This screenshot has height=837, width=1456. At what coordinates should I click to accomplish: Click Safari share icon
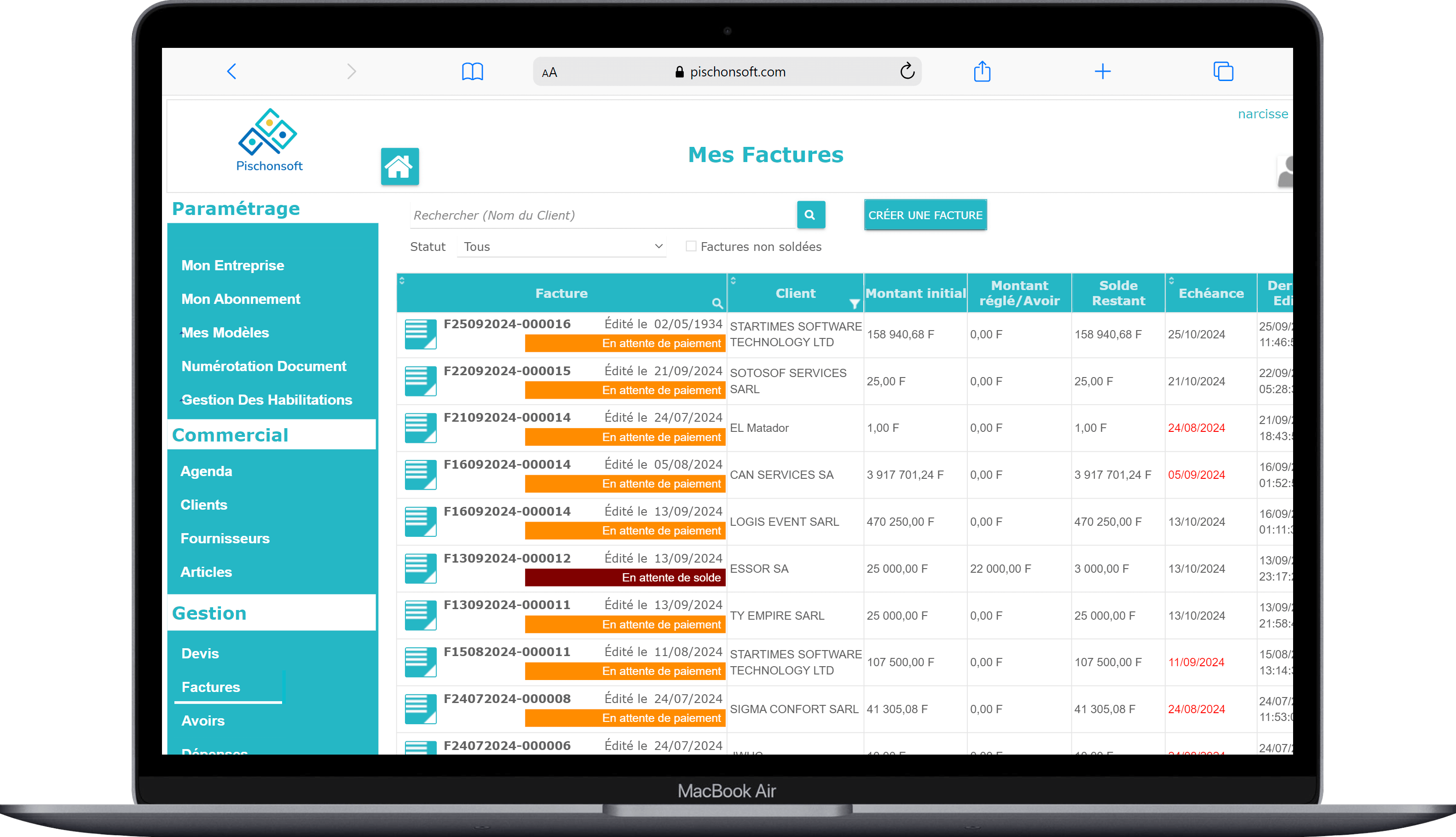click(982, 72)
